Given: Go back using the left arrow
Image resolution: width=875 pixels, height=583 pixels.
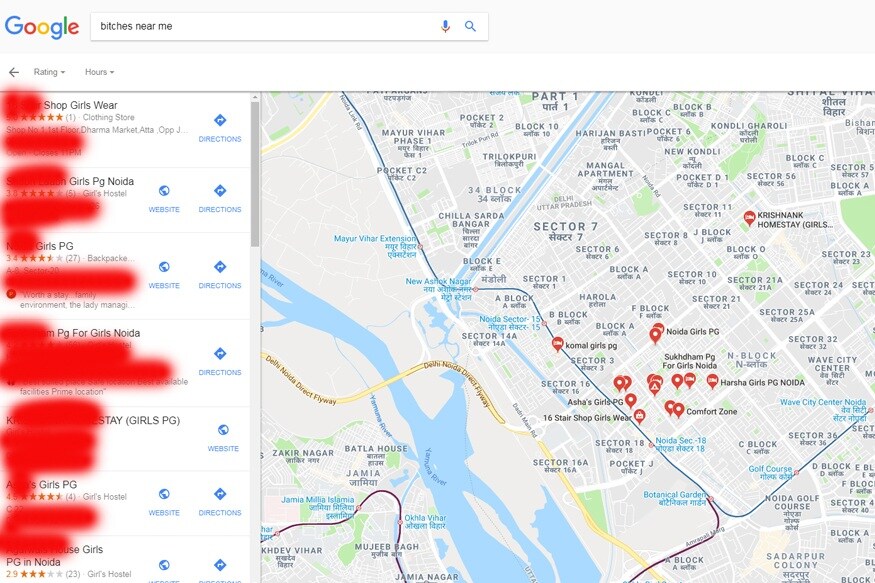Looking at the screenshot, I should [x=14, y=72].
